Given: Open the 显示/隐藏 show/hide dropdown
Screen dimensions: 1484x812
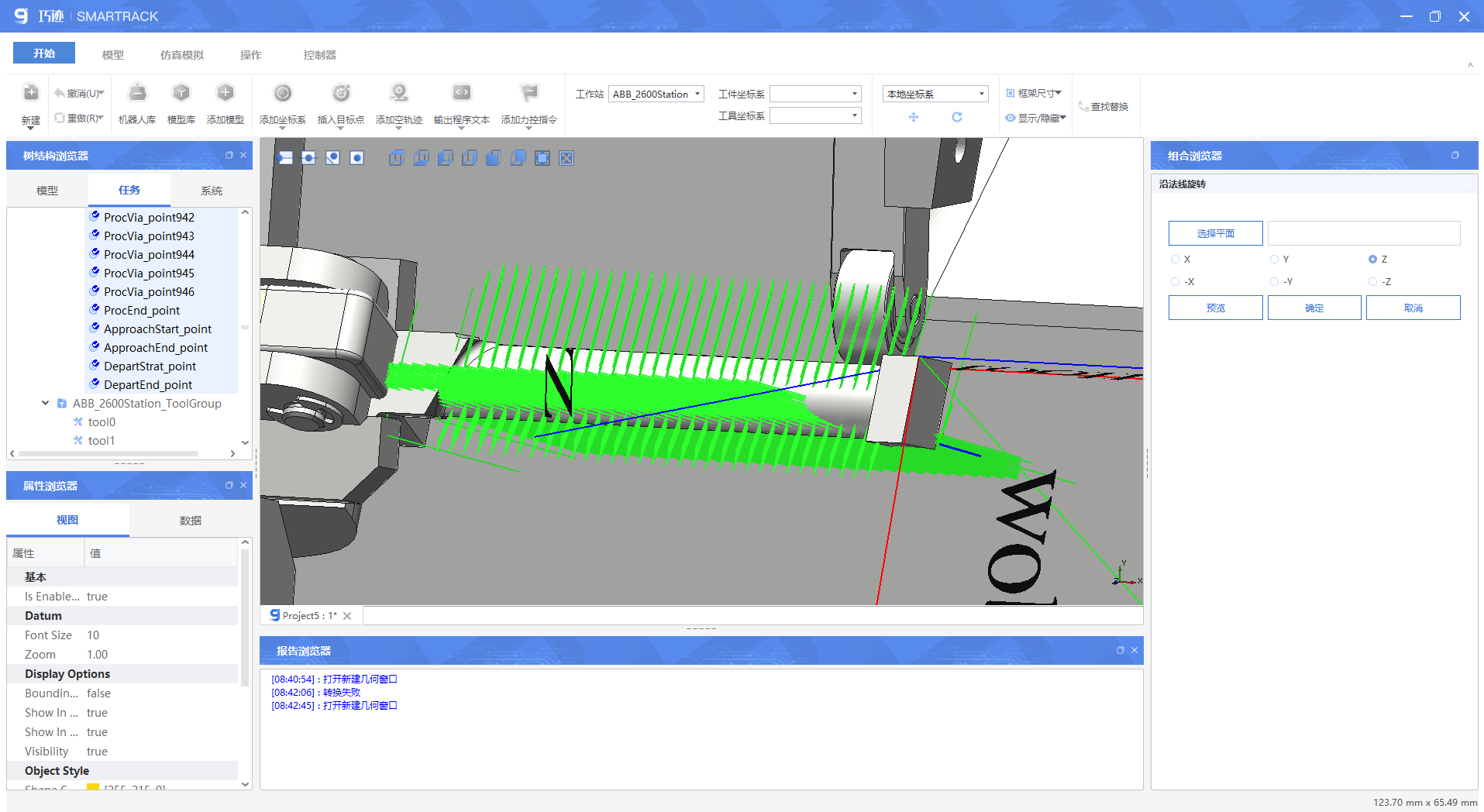Looking at the screenshot, I should (1036, 118).
